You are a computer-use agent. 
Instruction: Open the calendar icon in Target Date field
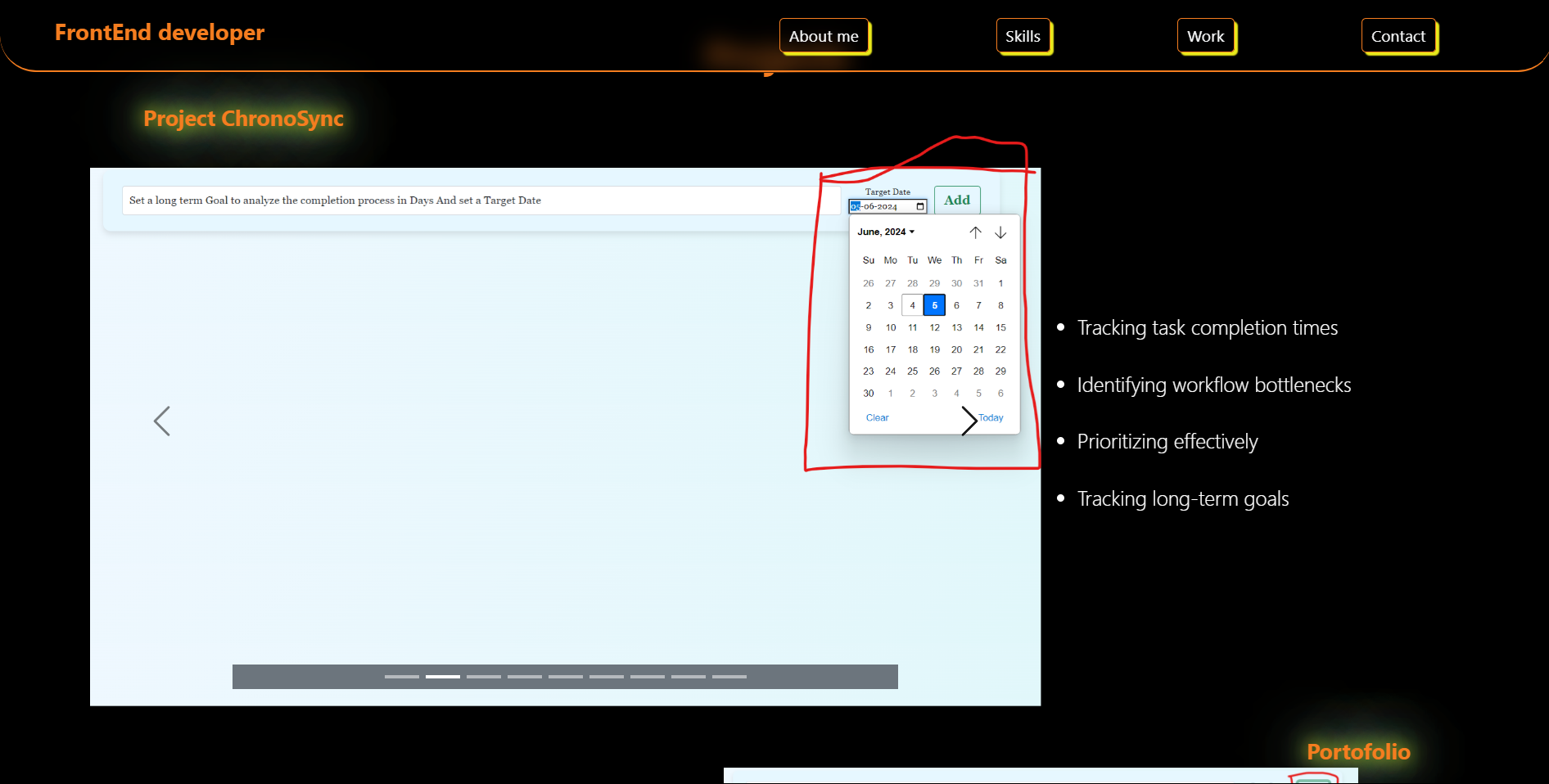click(920, 206)
